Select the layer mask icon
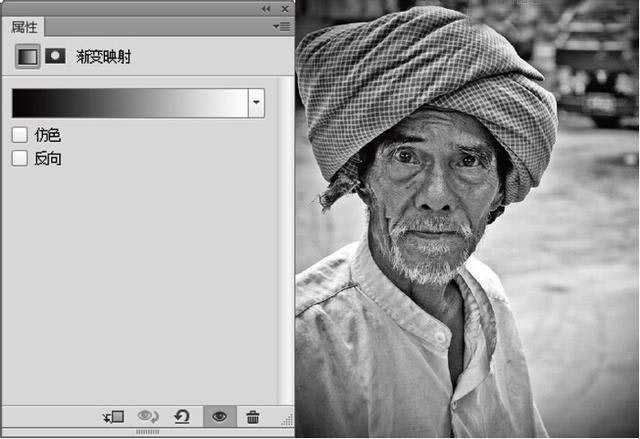The height and width of the screenshot is (439, 640). [56, 56]
